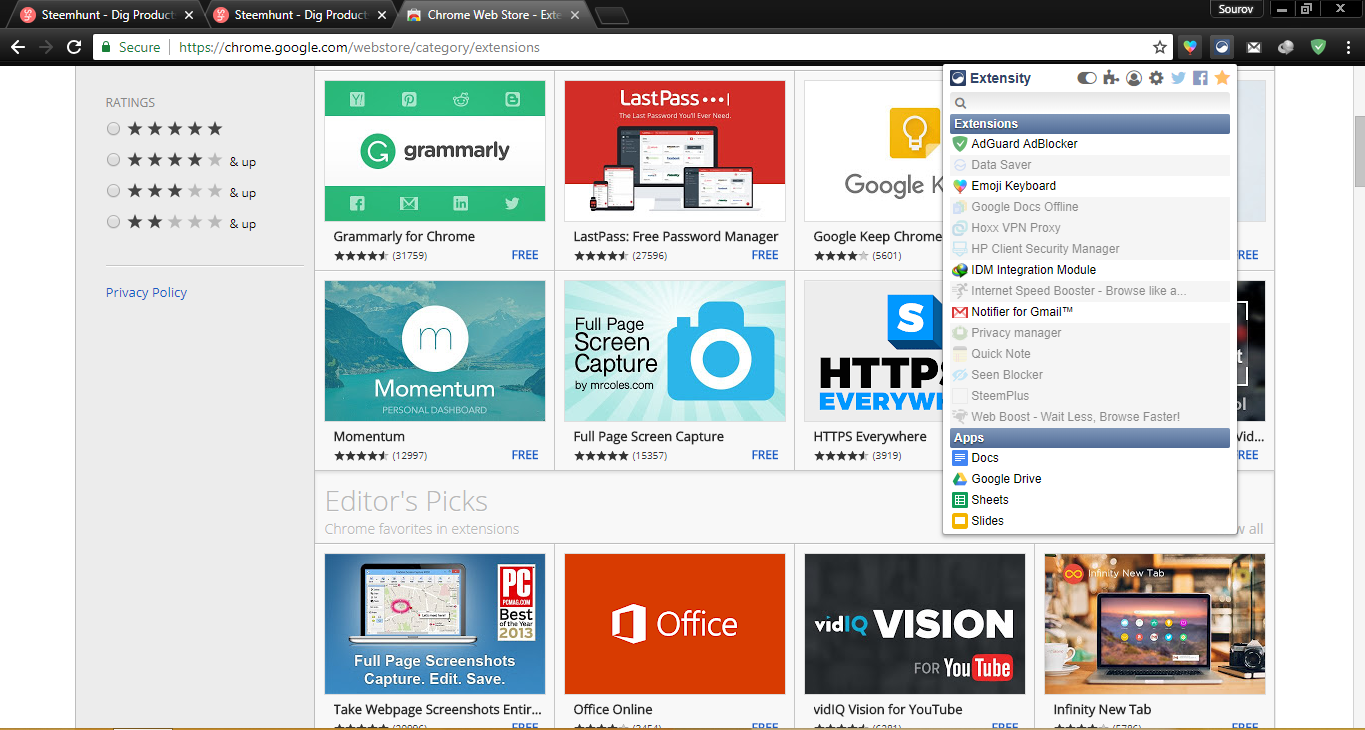
Task: Close the Chrome Web Store tab
Action: [575, 15]
